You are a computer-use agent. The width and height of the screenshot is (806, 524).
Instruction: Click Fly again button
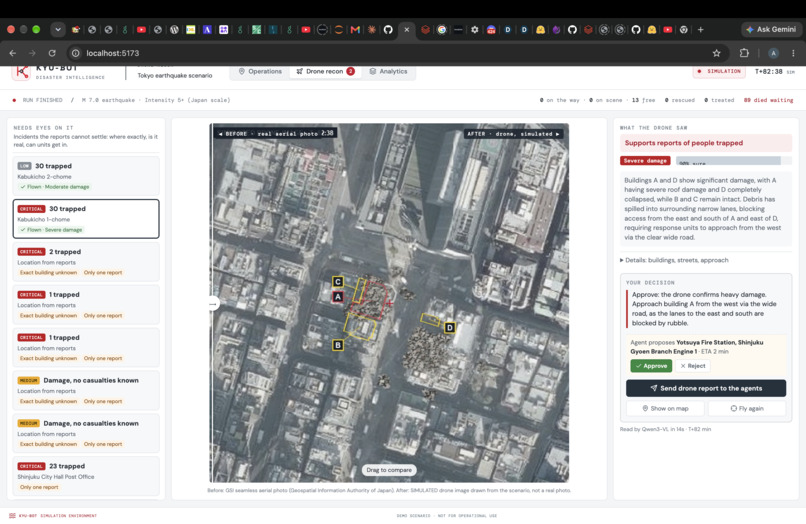coord(747,408)
